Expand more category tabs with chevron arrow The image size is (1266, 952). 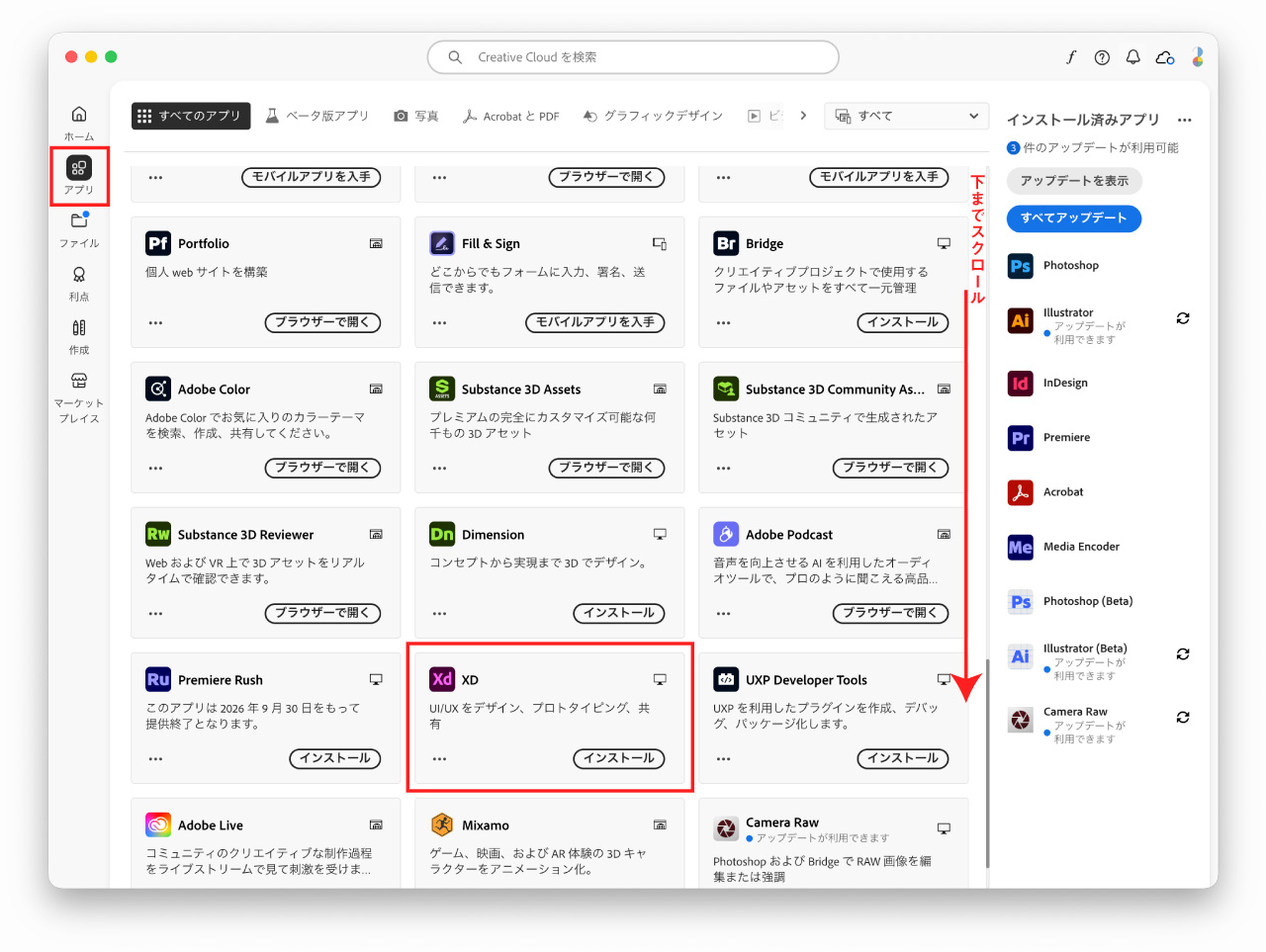point(803,116)
